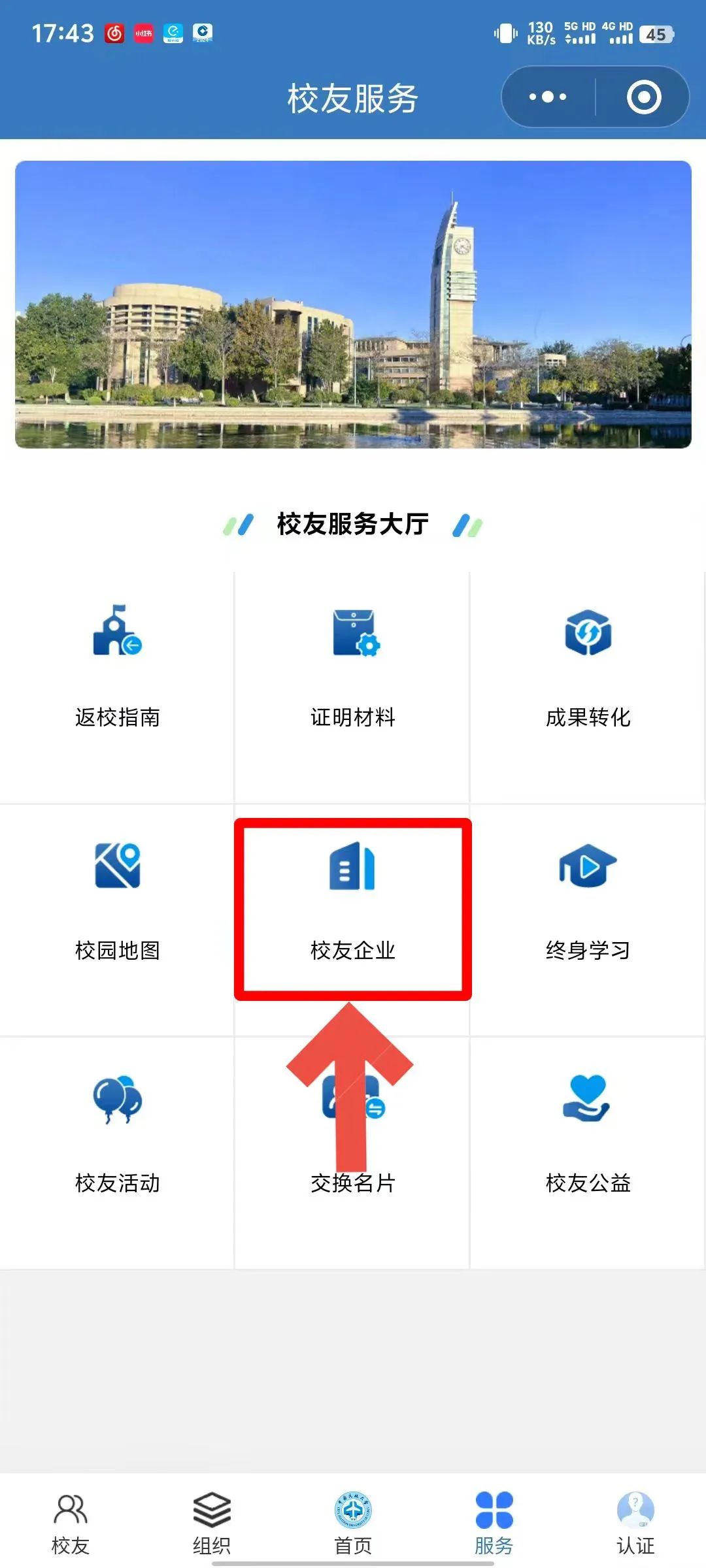Close mini program via circle button
The image size is (706, 1568).
tap(644, 97)
